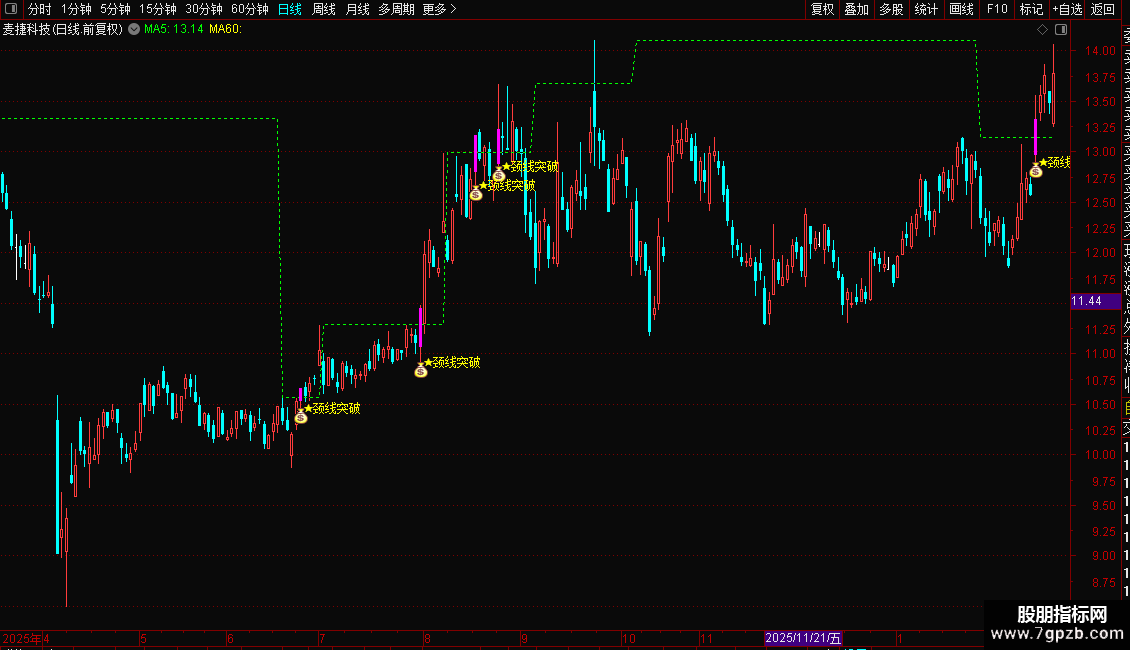The height and width of the screenshot is (650, 1130).
Task: Click the 2025年 label on time axis
Action: (x=22, y=638)
